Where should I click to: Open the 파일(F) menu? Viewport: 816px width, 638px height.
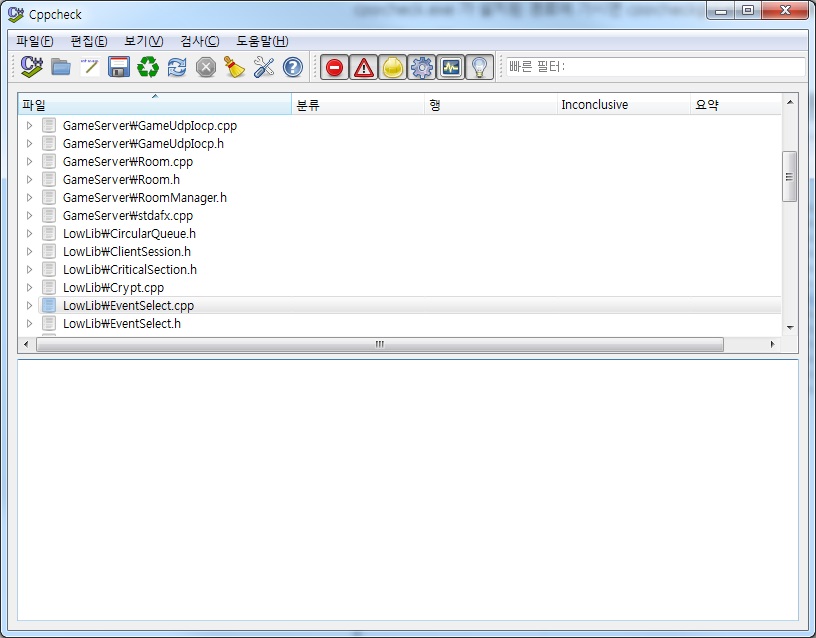click(x=35, y=41)
